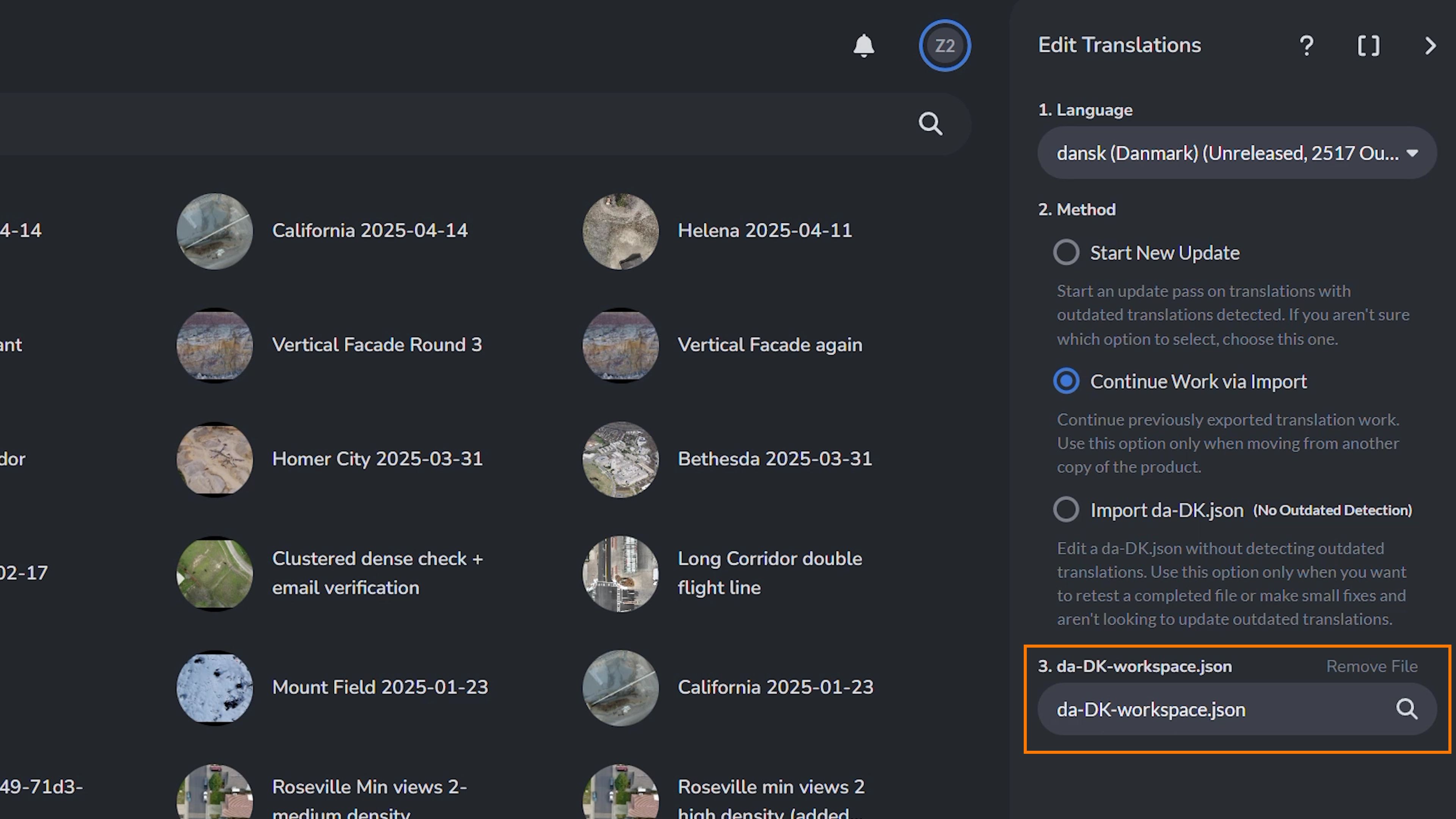
Task: Collapse the Edit Translations panel arrow
Action: point(1430,46)
